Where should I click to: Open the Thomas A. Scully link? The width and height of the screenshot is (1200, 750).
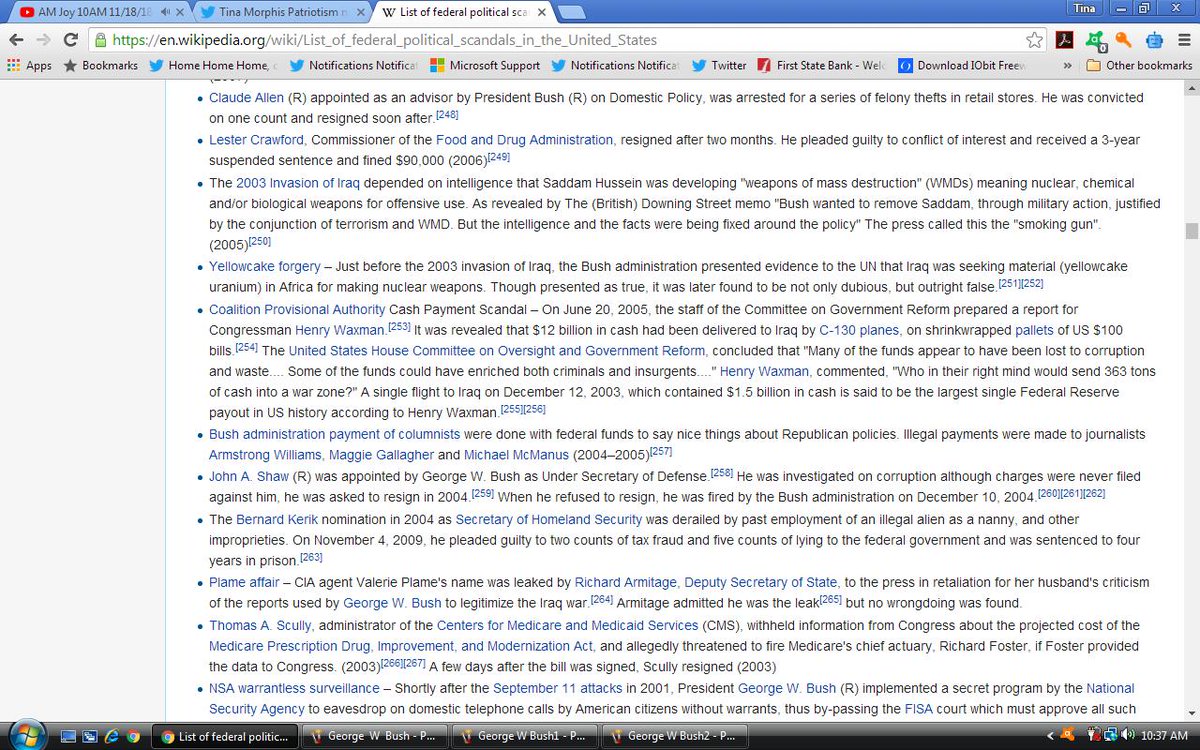[260, 626]
